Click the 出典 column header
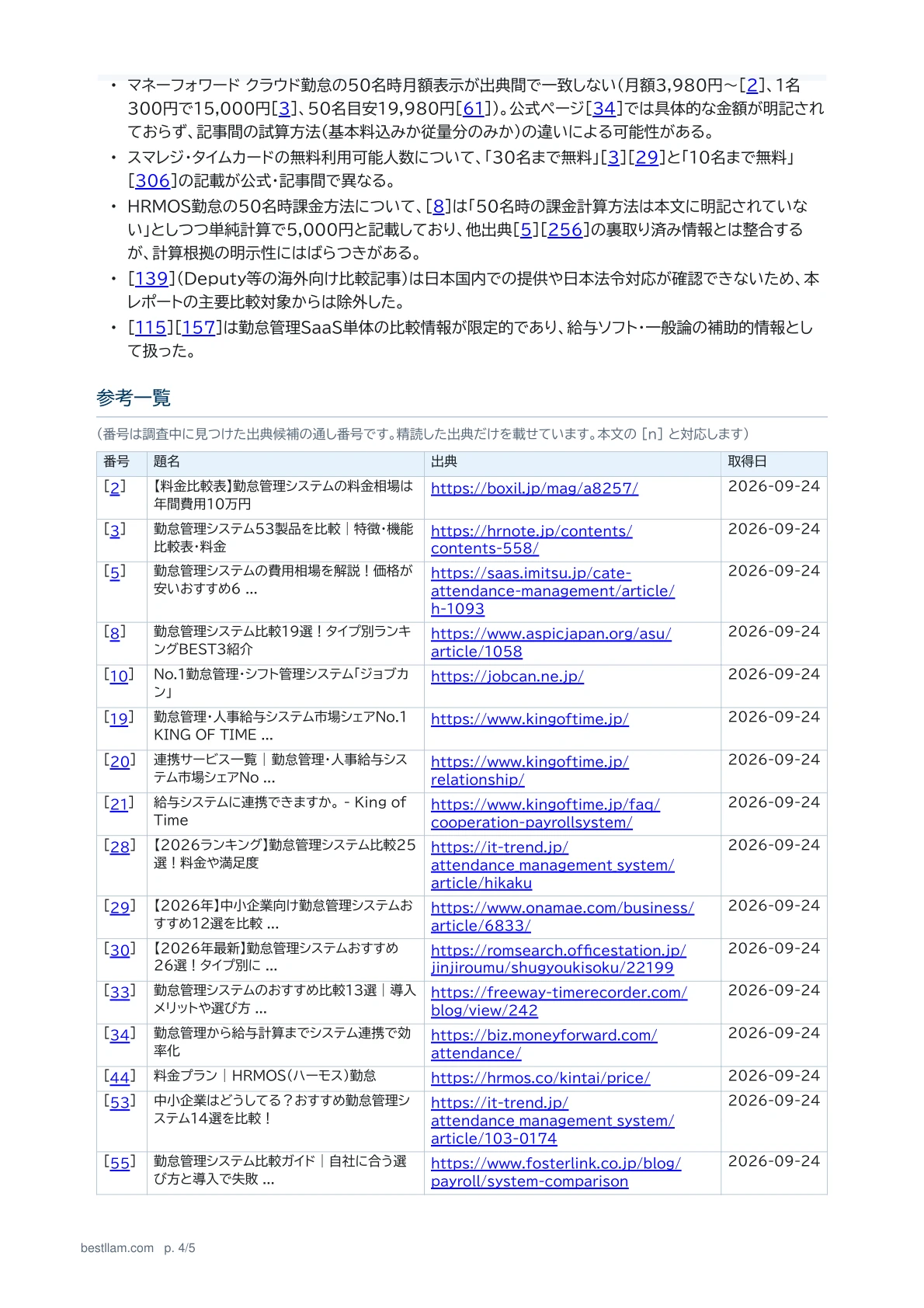 [444, 461]
